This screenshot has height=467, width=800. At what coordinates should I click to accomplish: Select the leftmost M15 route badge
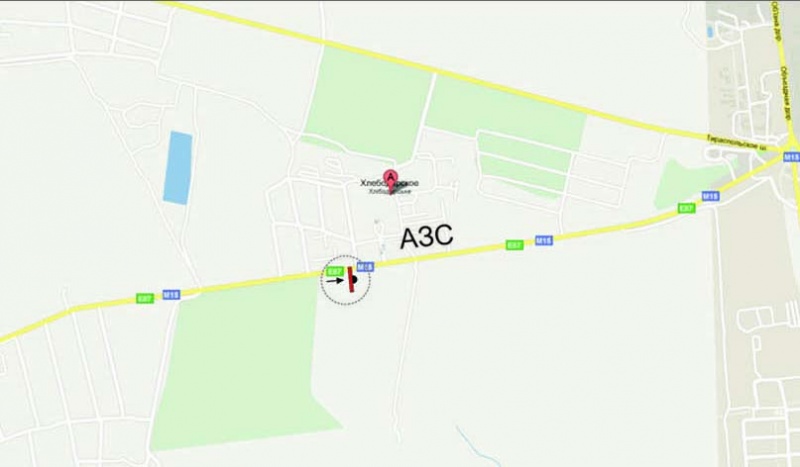(x=172, y=294)
